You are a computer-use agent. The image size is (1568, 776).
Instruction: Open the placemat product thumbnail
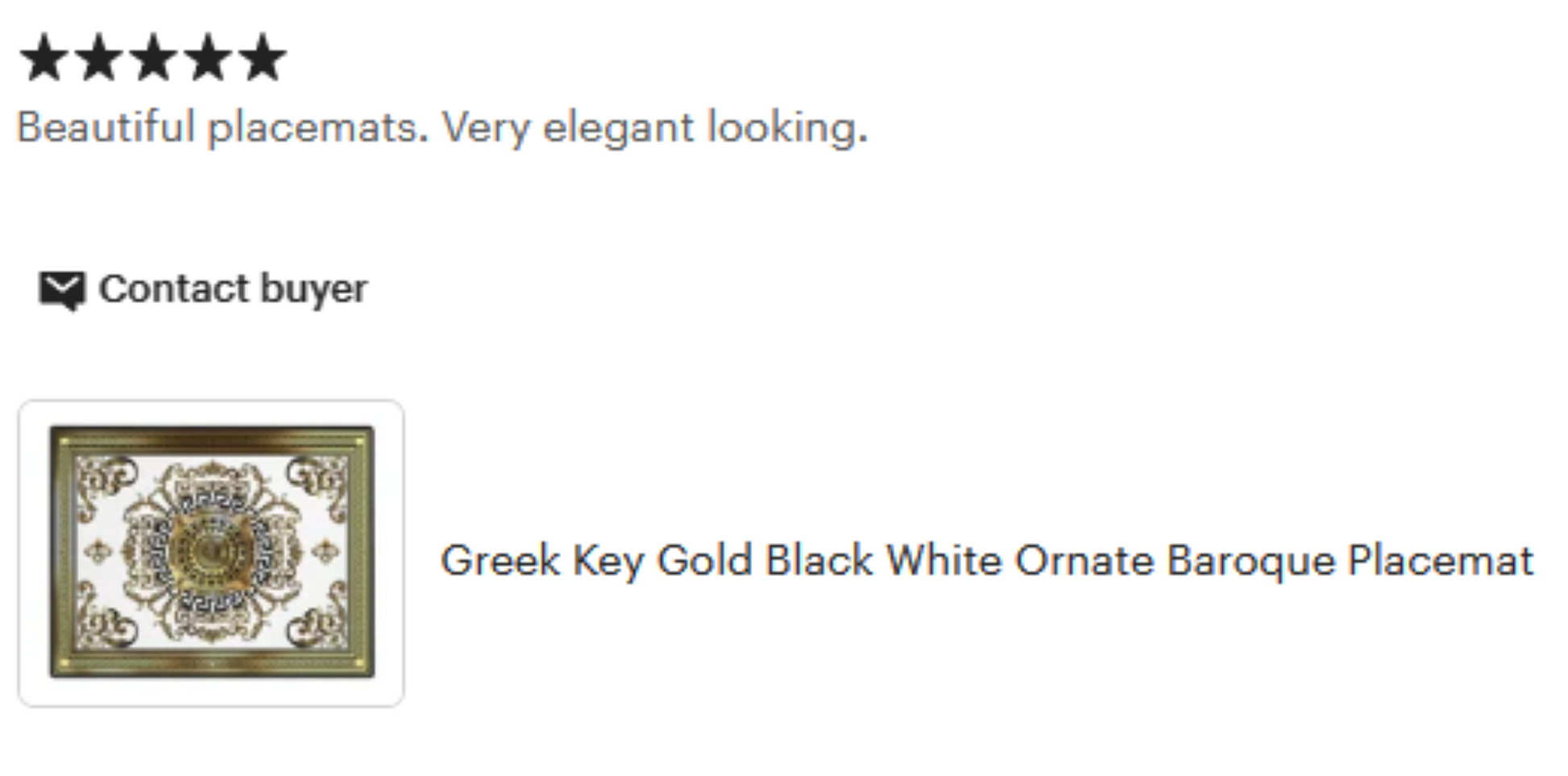point(211,553)
